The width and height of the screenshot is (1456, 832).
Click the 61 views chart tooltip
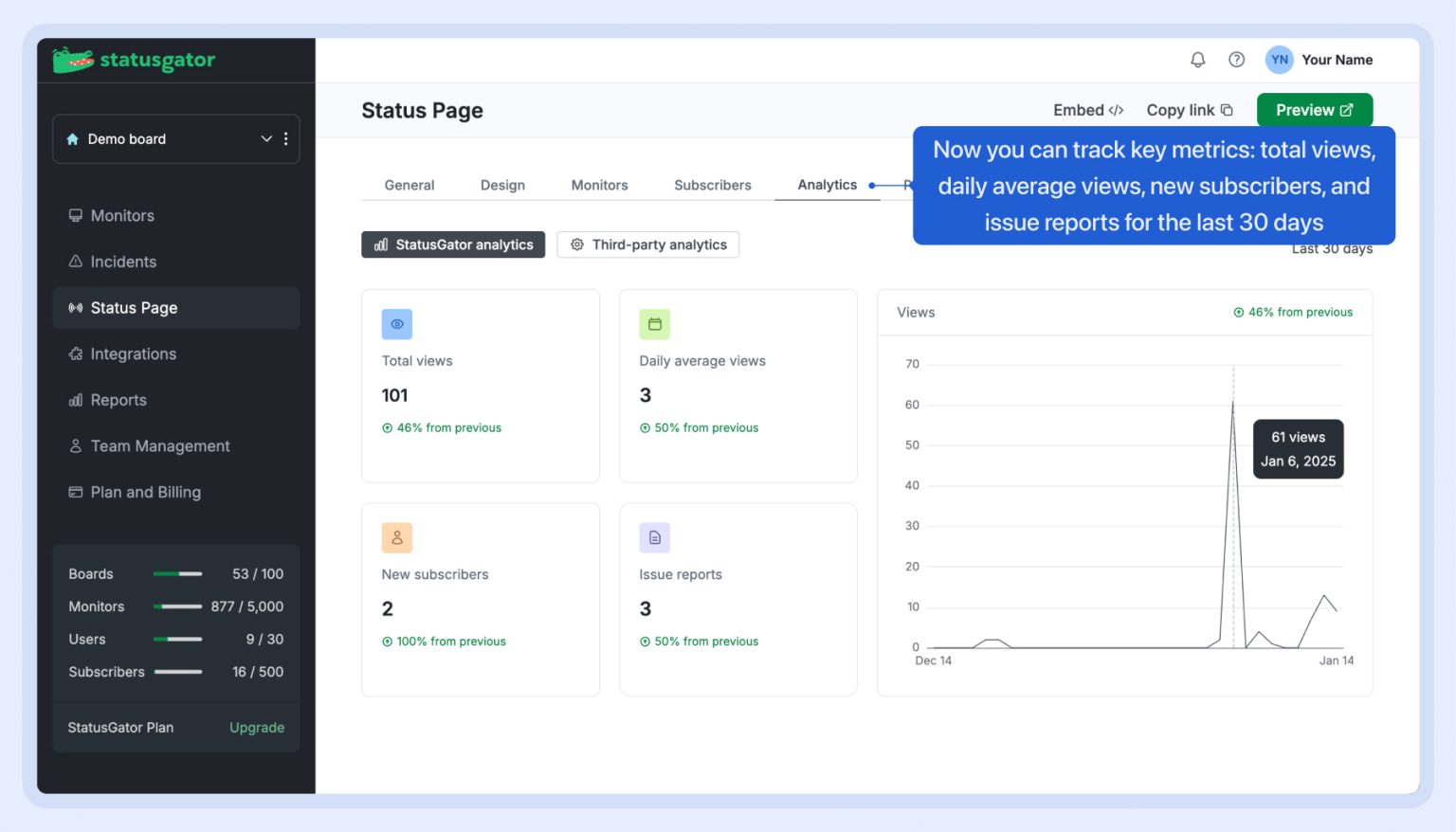(x=1299, y=449)
